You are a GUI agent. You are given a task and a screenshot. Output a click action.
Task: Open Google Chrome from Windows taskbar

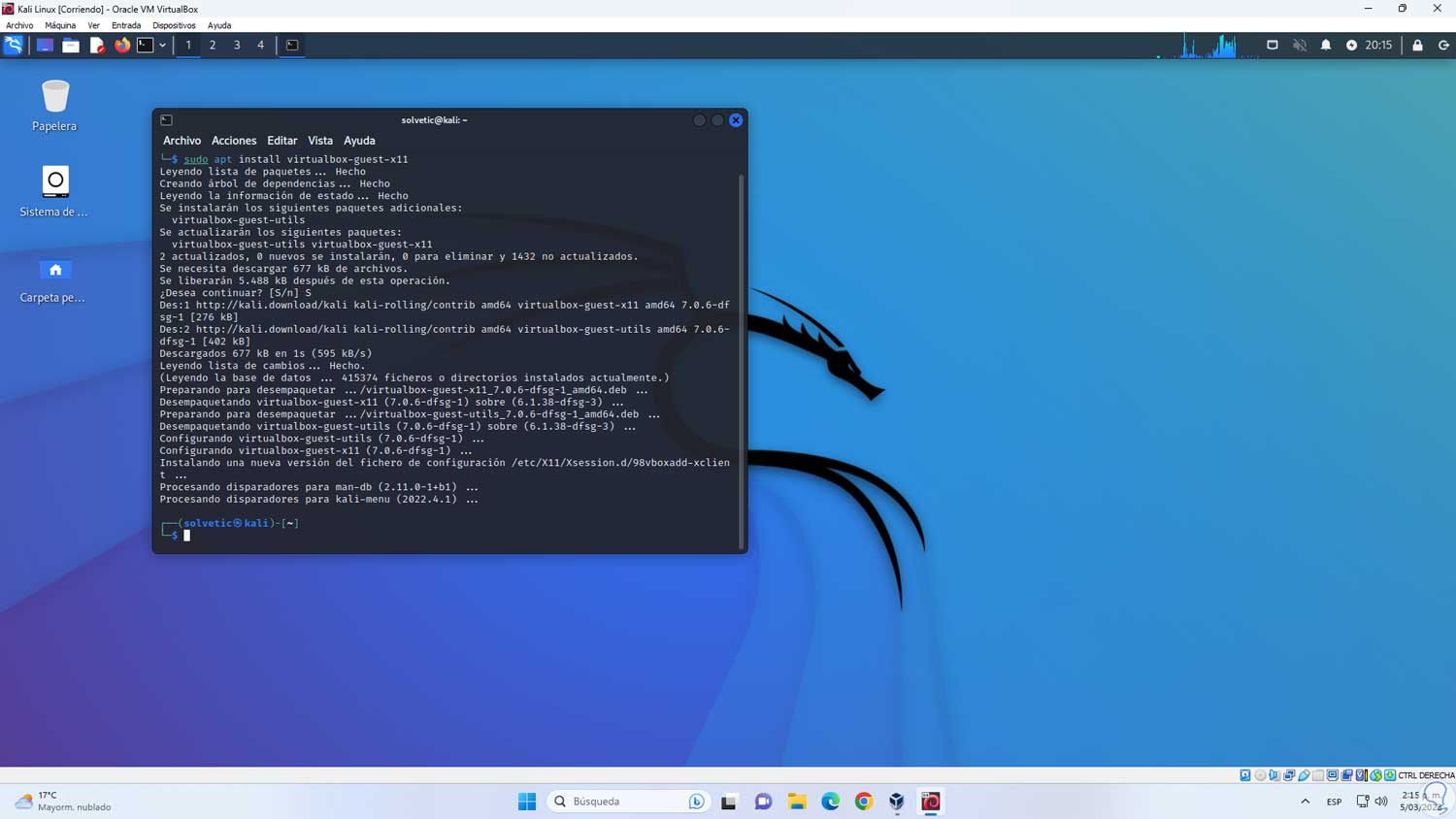(x=864, y=802)
